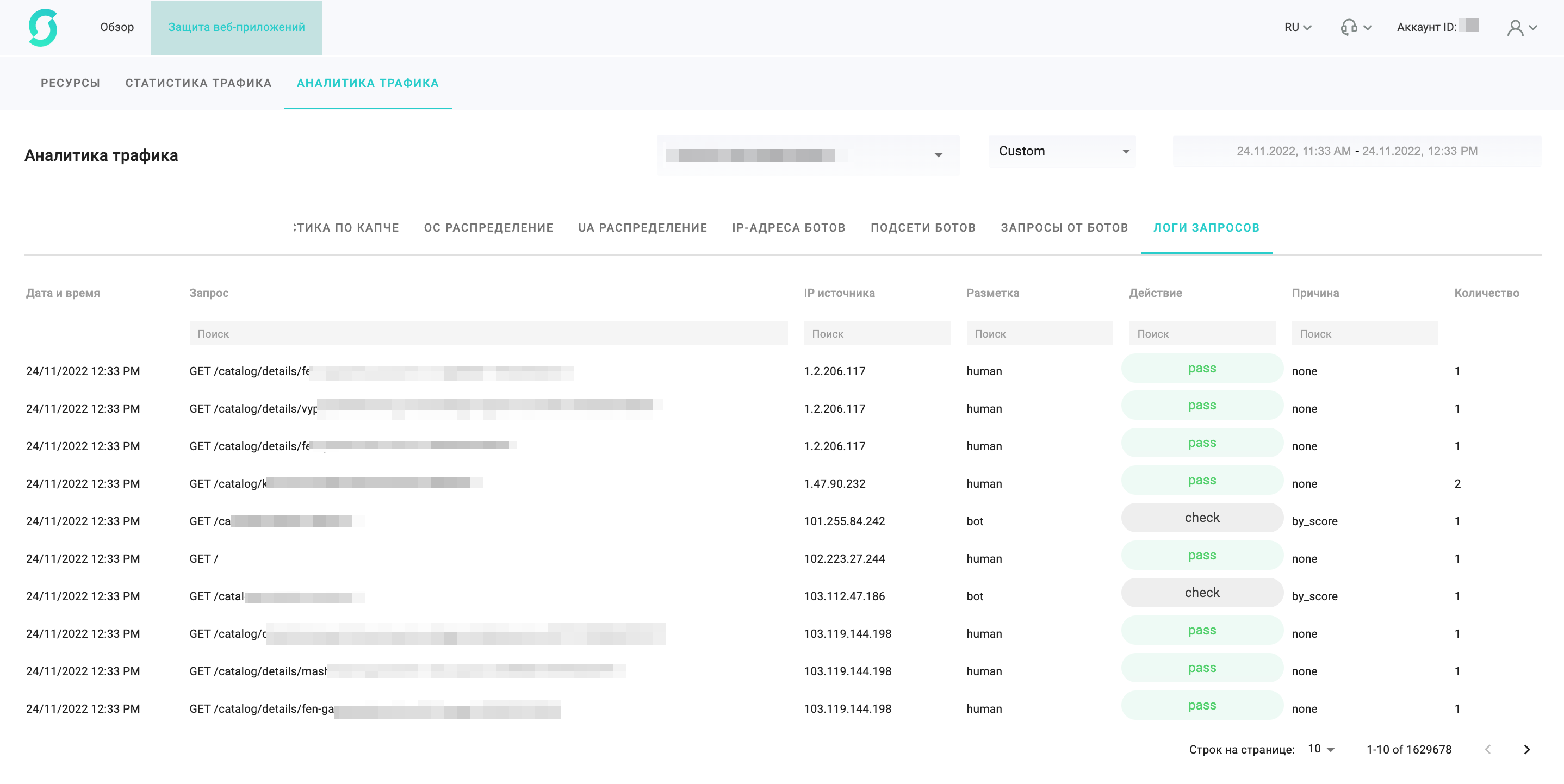Viewport: 1564px width, 784px height.
Task: Click the Защита веб-приложений menu
Action: [236, 27]
